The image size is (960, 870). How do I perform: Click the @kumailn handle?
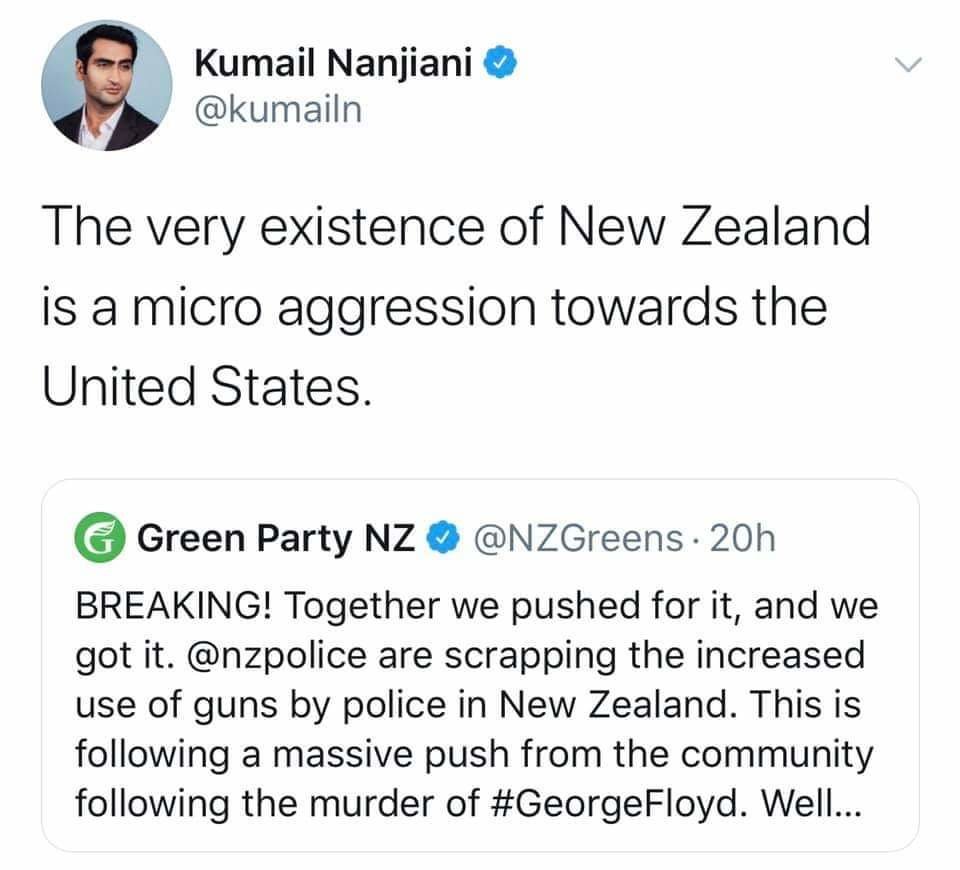(277, 109)
